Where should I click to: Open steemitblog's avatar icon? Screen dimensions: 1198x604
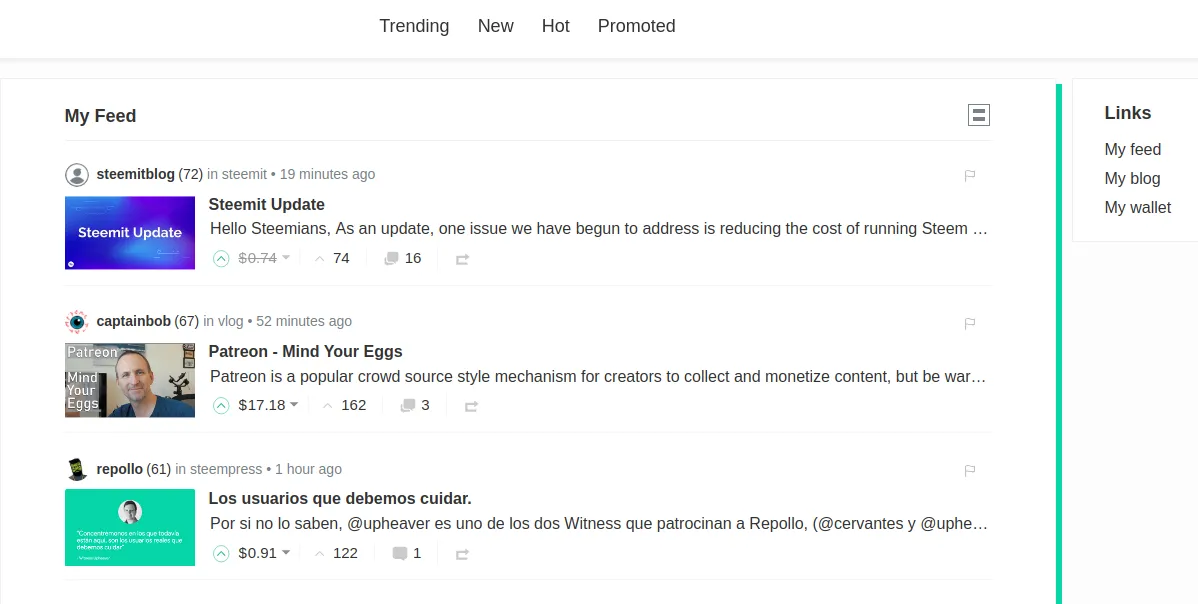tap(76, 175)
